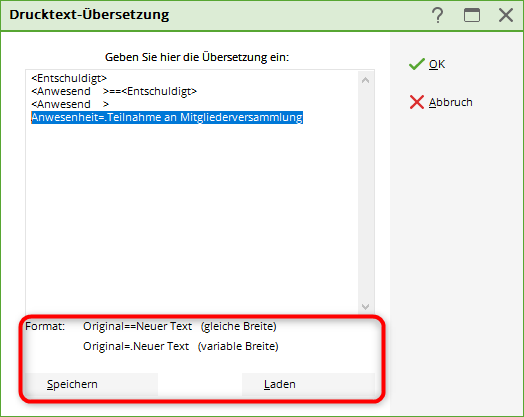Click the vertical scrollbar track in the translation box
Viewport: 524px width, 417px height.
tap(365, 194)
